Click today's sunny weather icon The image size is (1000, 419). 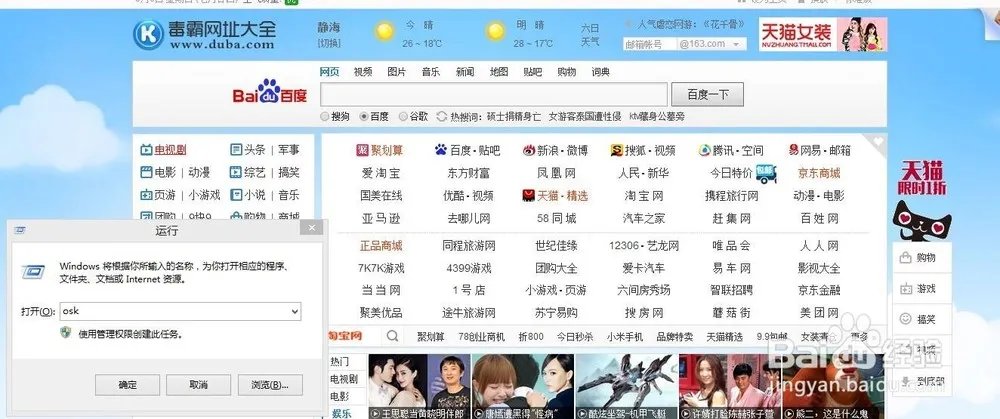(x=385, y=31)
